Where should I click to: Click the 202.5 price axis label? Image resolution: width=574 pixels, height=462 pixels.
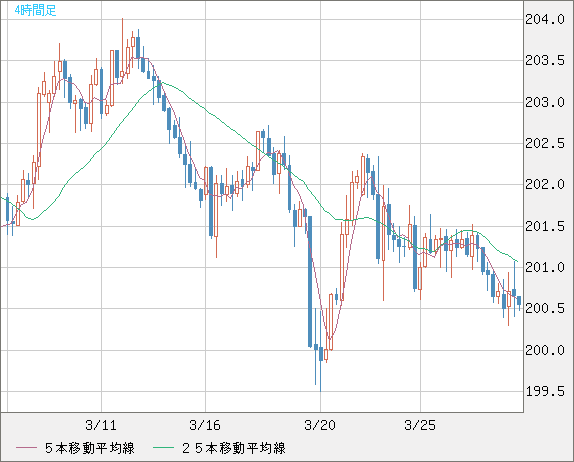click(545, 144)
